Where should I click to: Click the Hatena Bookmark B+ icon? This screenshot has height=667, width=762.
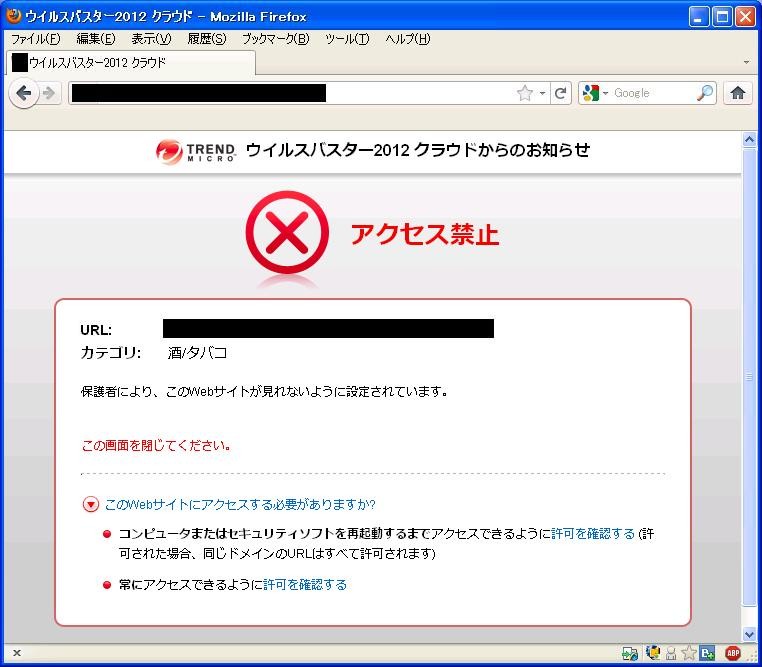click(x=707, y=653)
